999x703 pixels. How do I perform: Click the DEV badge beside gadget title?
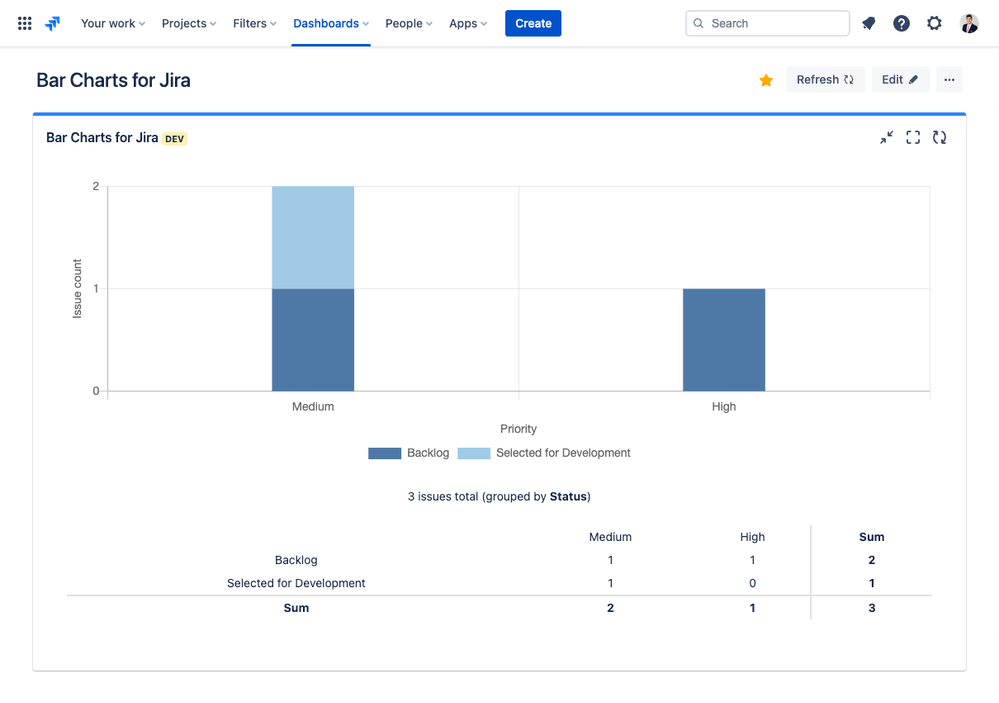(175, 139)
